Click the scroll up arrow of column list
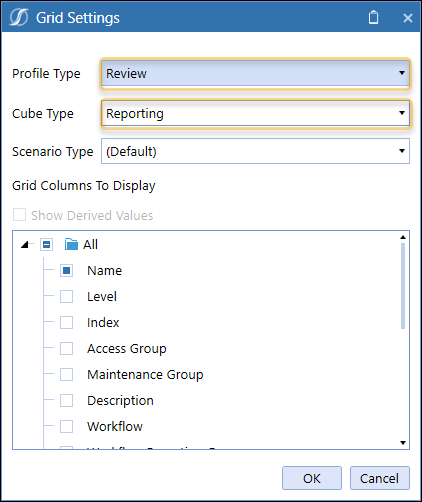The image size is (422, 502). [403, 237]
